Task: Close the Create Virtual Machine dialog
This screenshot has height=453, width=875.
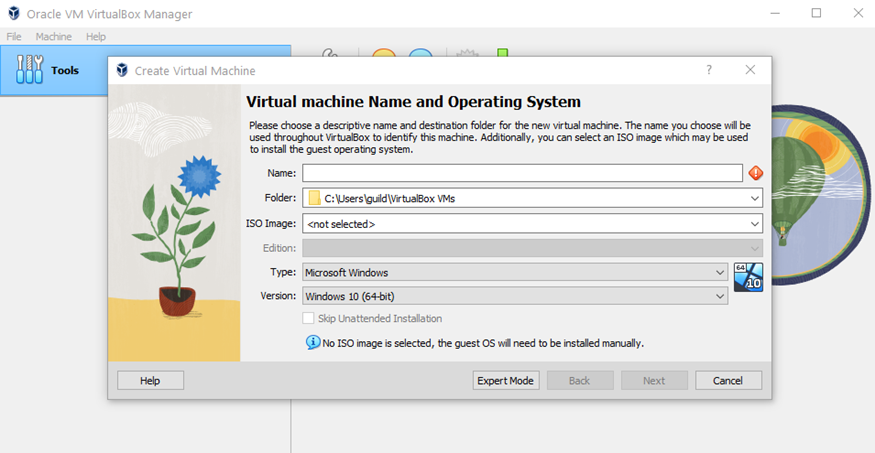Action: [x=750, y=70]
